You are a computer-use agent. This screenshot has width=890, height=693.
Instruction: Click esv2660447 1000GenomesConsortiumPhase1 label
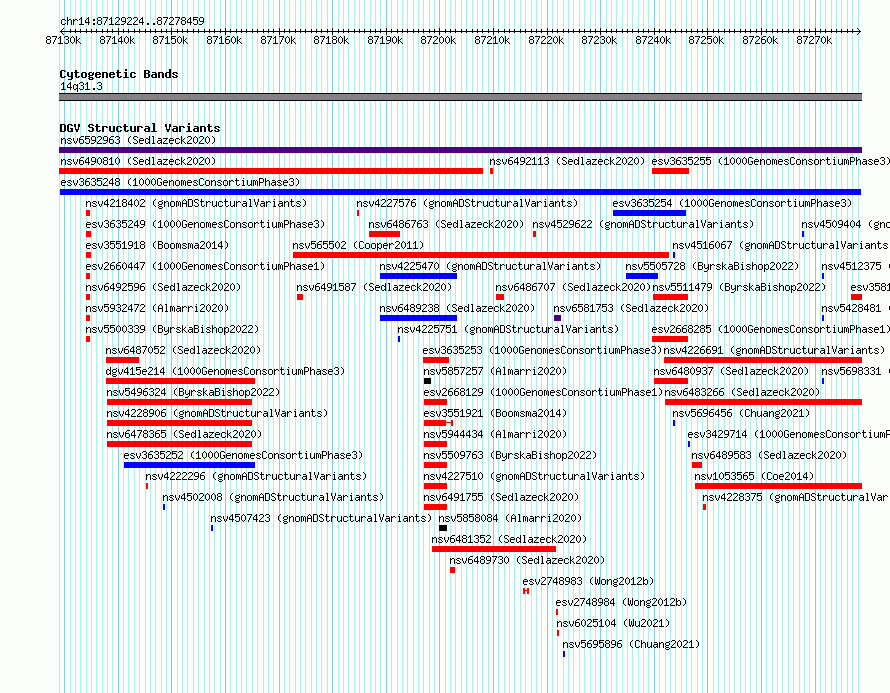[205, 266]
